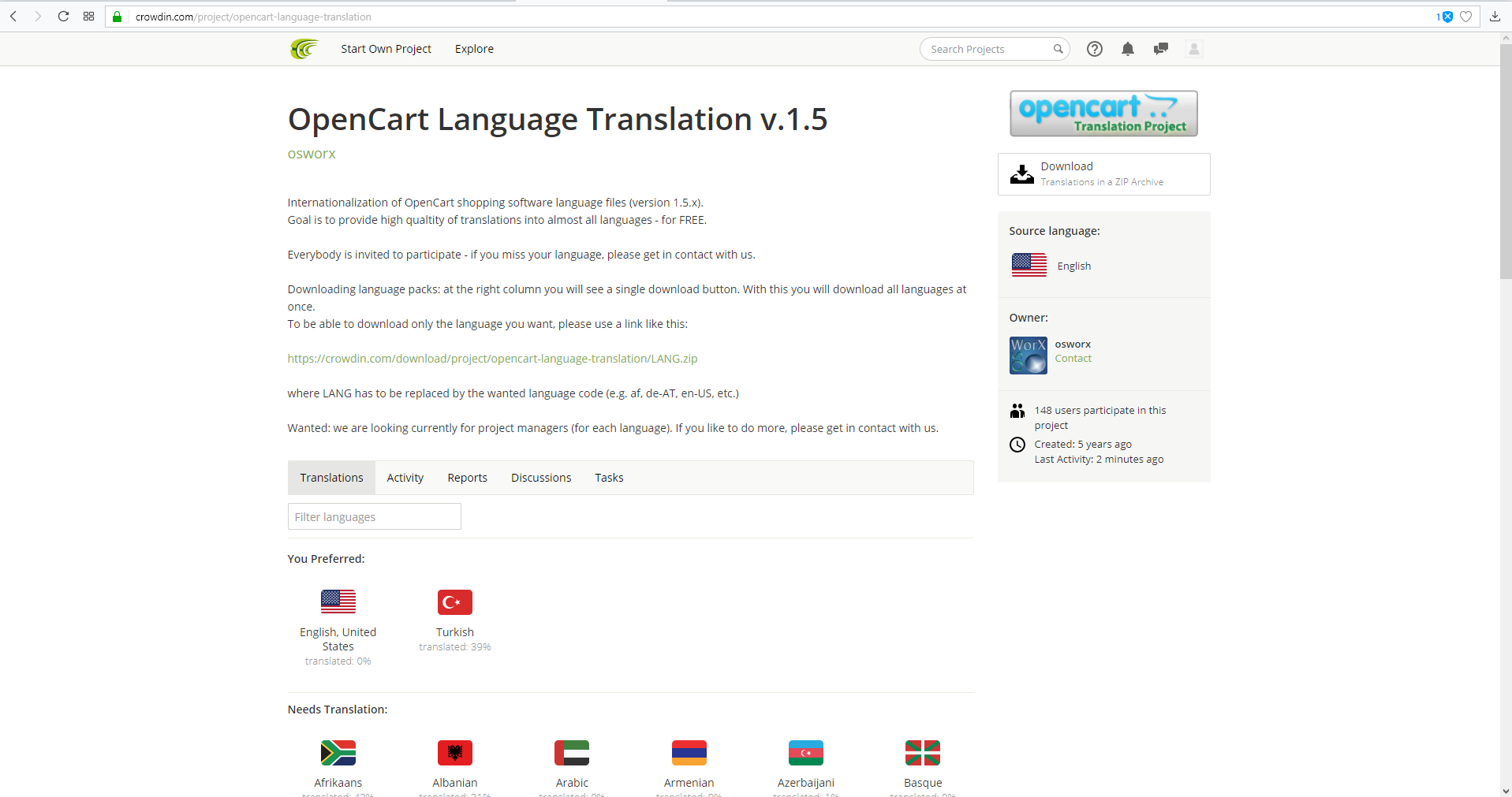Open the Albanian language name
Image resolution: width=1512 pixels, height=797 pixels.
[x=455, y=783]
